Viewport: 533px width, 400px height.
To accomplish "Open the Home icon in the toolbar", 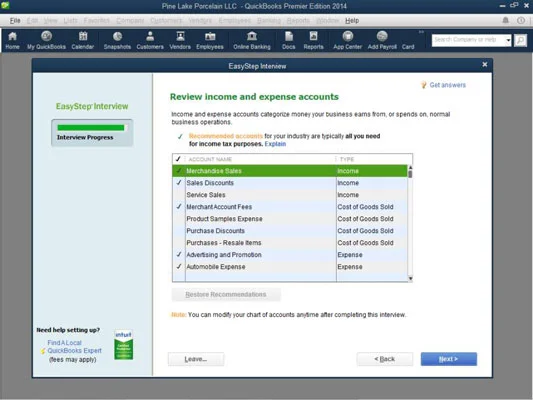I will pyautogui.click(x=13, y=40).
